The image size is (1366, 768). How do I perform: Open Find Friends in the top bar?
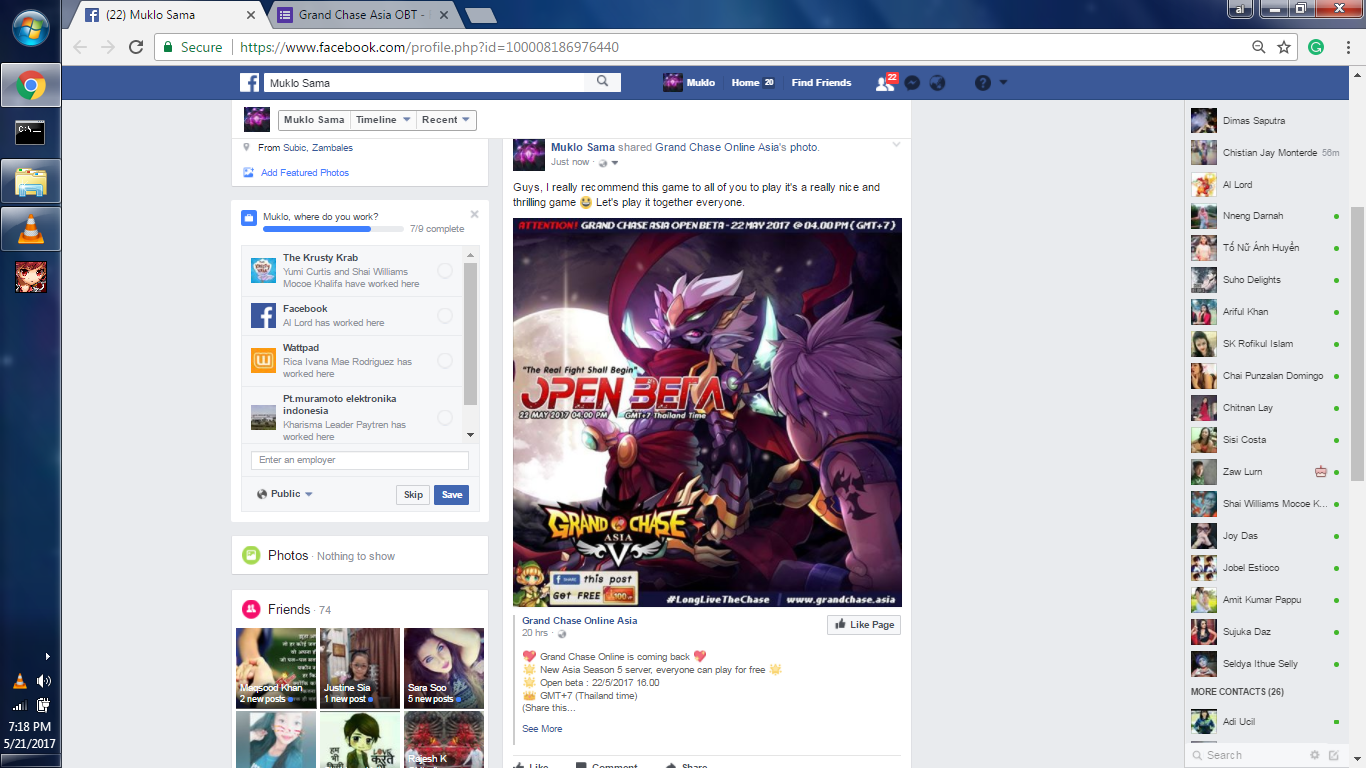pos(822,83)
